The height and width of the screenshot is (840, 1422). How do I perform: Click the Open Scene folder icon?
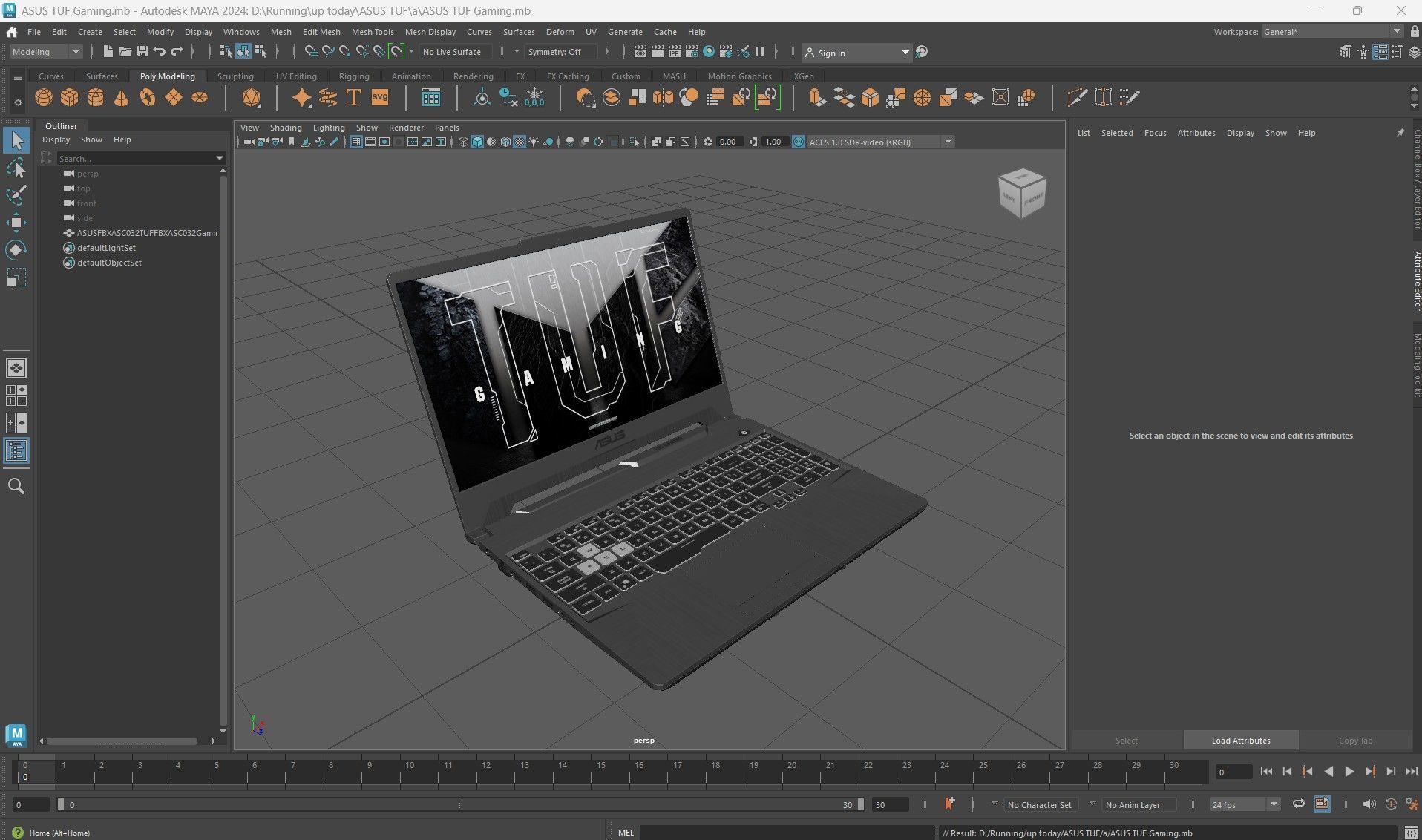tap(125, 52)
